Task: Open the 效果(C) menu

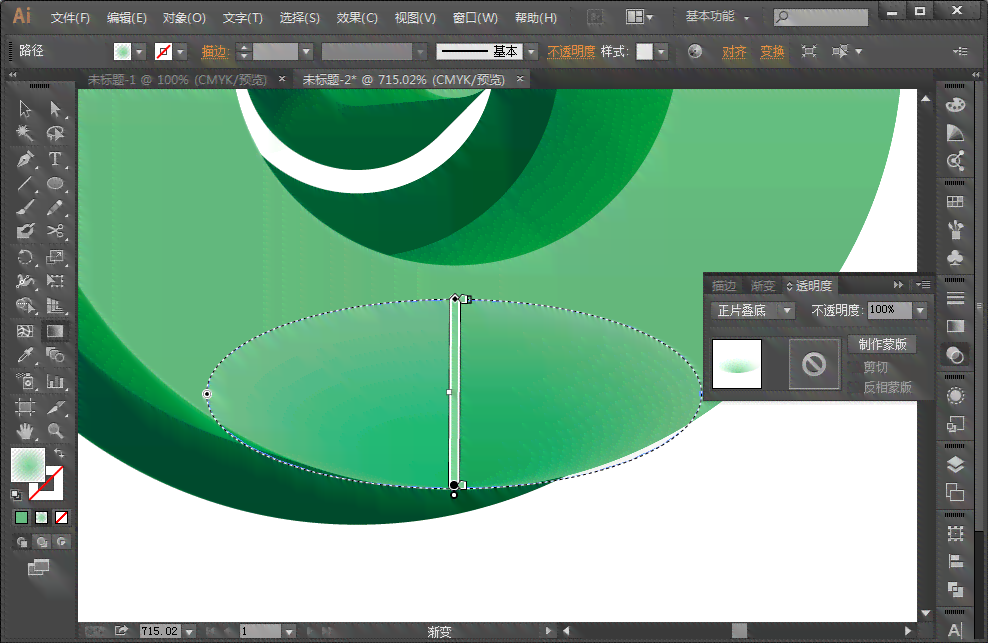Action: [x=357, y=18]
